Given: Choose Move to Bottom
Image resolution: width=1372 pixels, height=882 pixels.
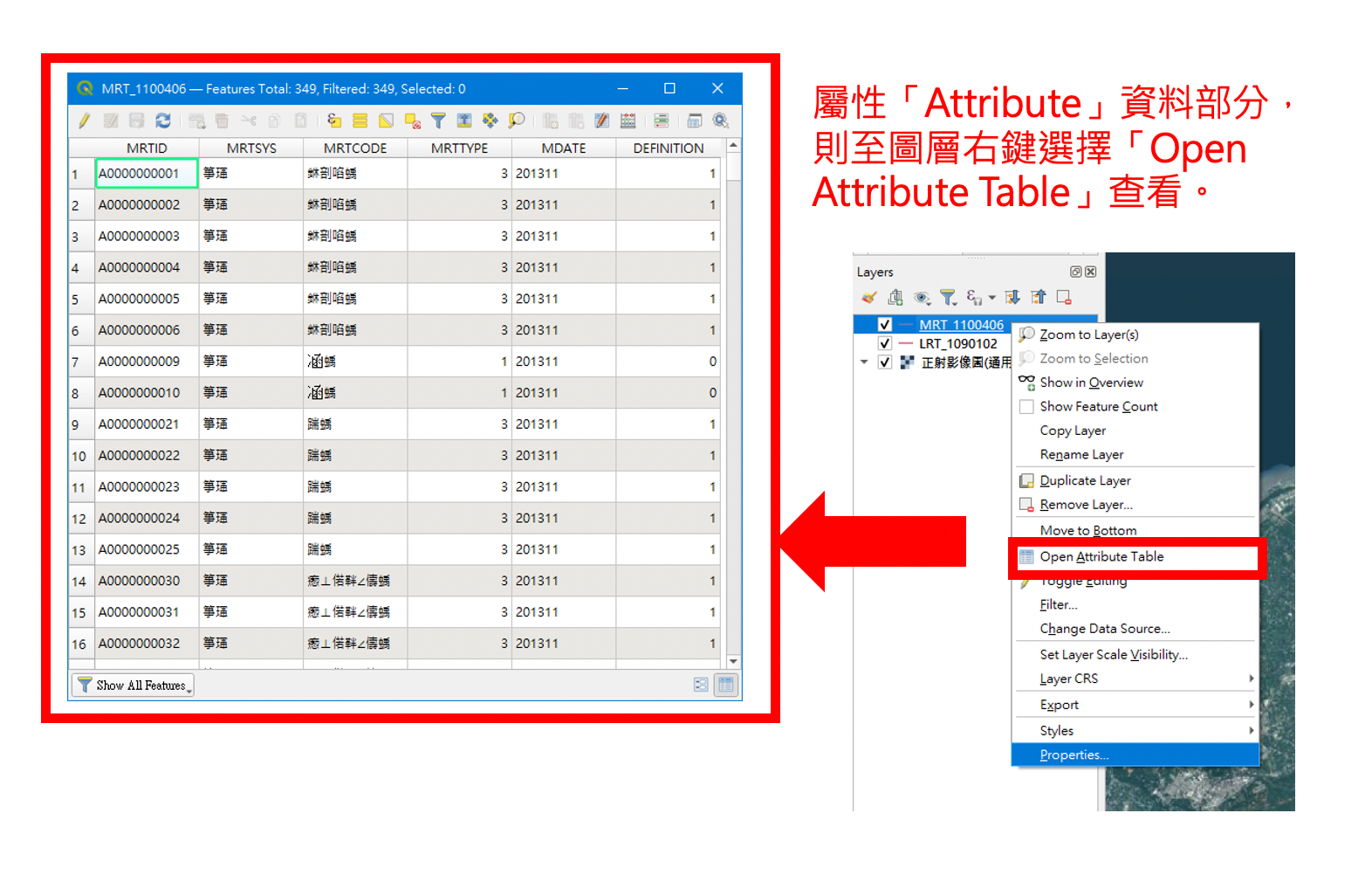Looking at the screenshot, I should 1088,531.
